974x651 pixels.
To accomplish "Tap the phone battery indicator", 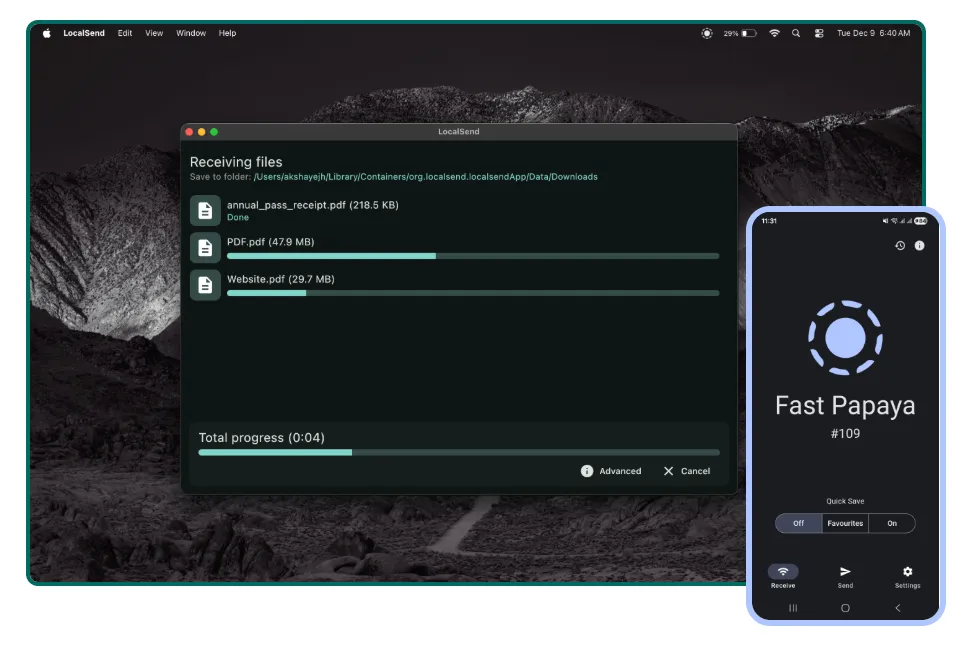I will click(921, 221).
